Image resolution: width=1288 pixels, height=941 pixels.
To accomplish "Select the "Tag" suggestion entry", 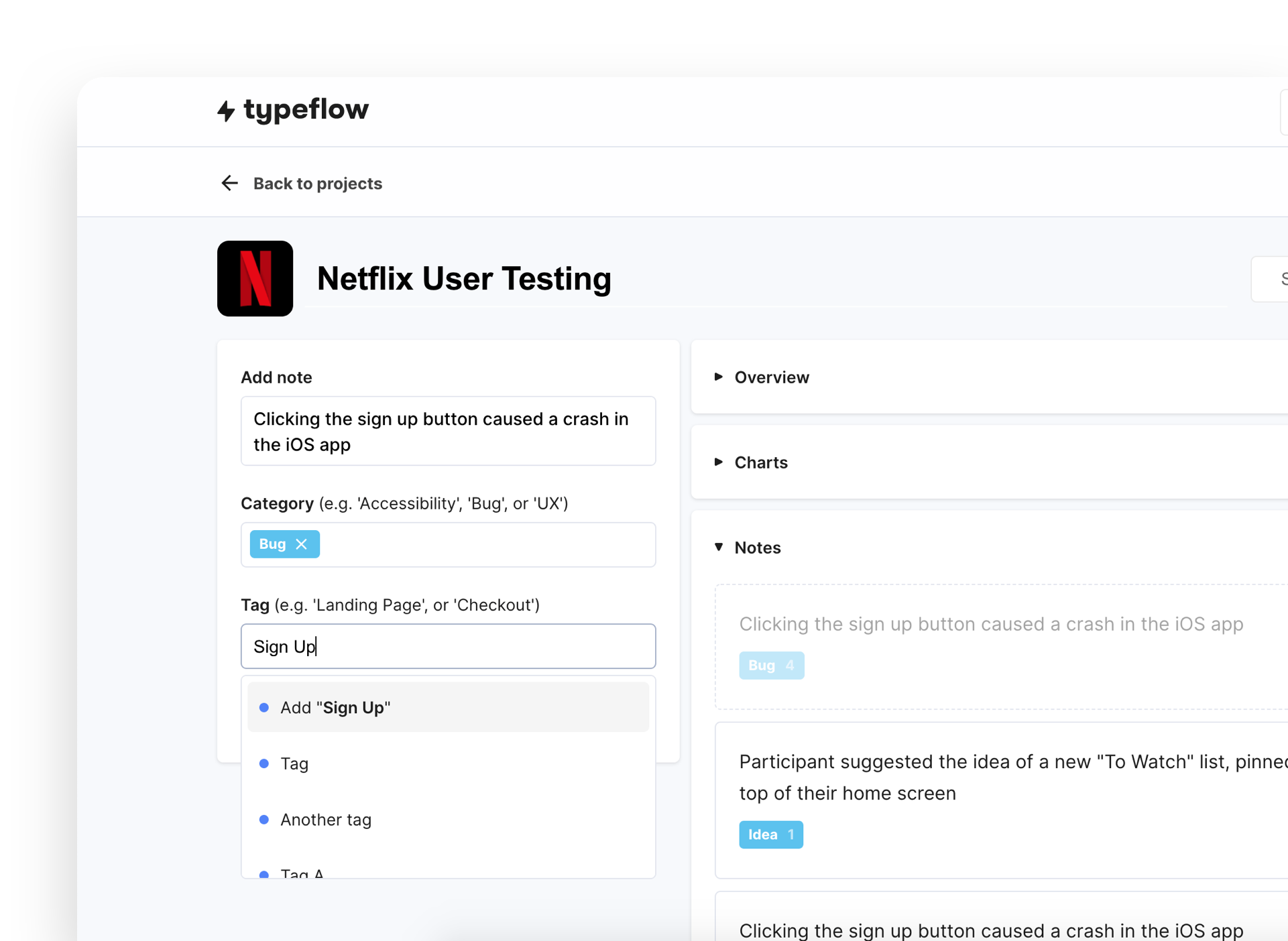I will [293, 763].
